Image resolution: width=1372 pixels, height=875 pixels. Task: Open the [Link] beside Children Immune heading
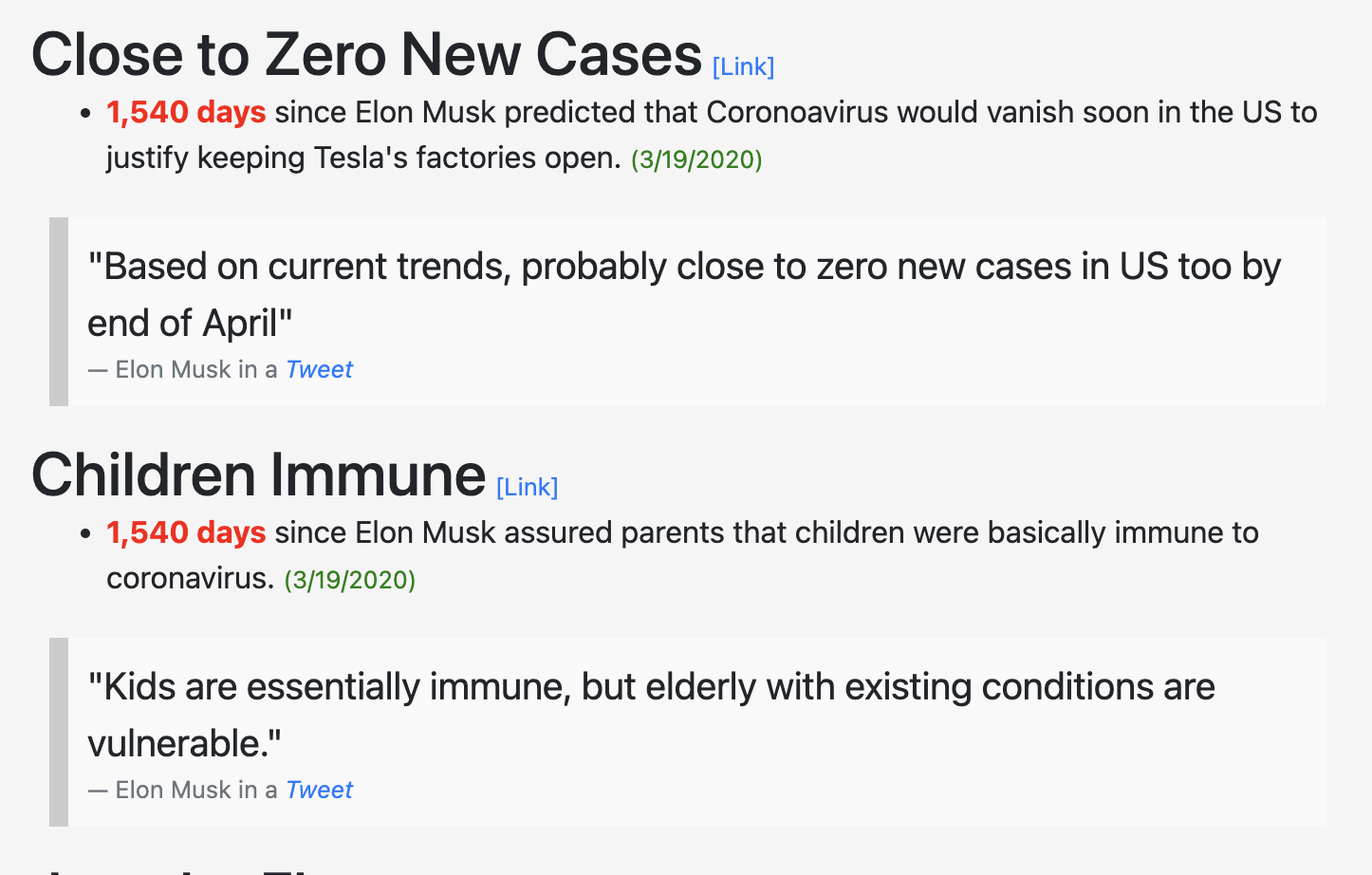(x=527, y=488)
